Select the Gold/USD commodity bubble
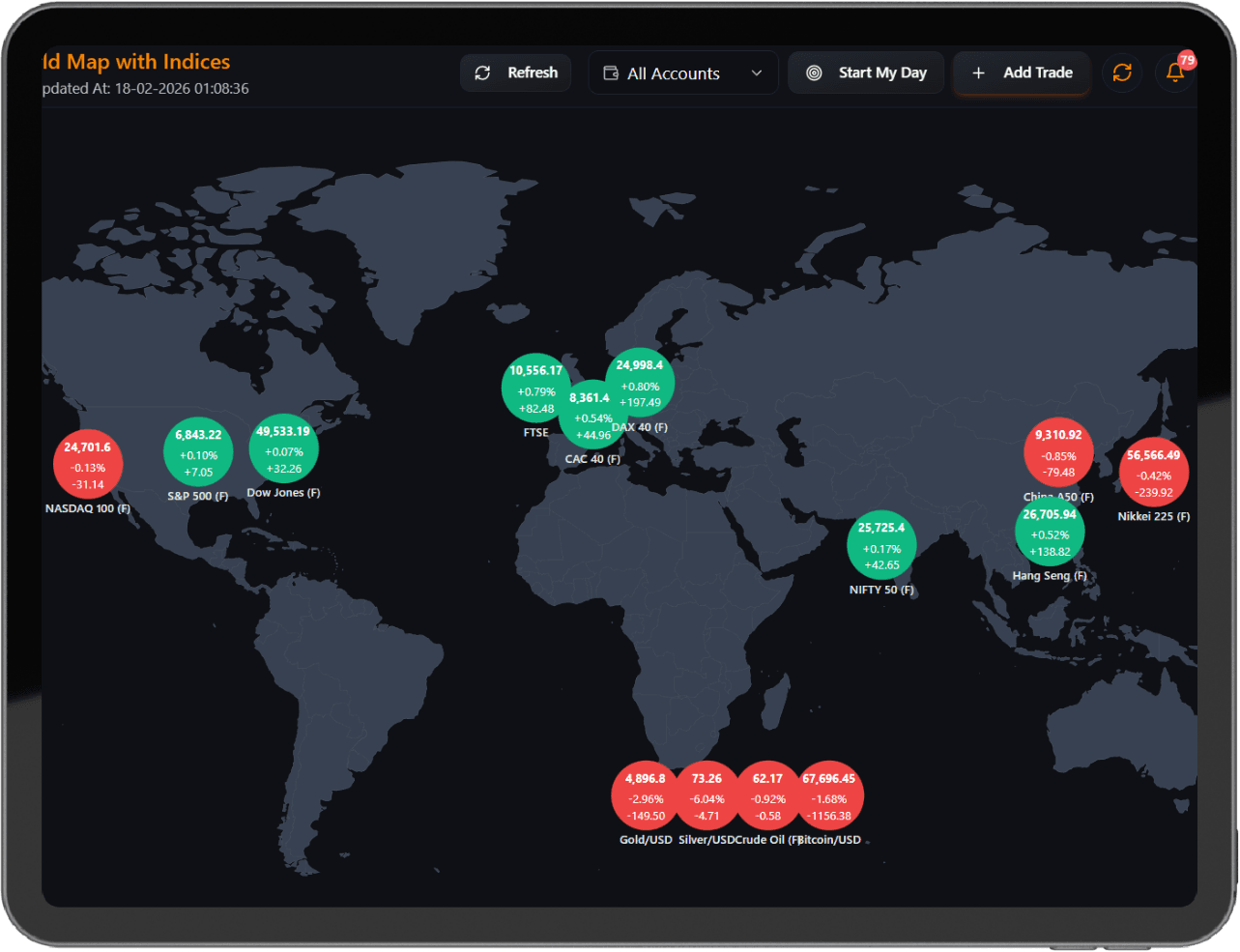The width and height of the screenshot is (1240, 952). coord(643,796)
